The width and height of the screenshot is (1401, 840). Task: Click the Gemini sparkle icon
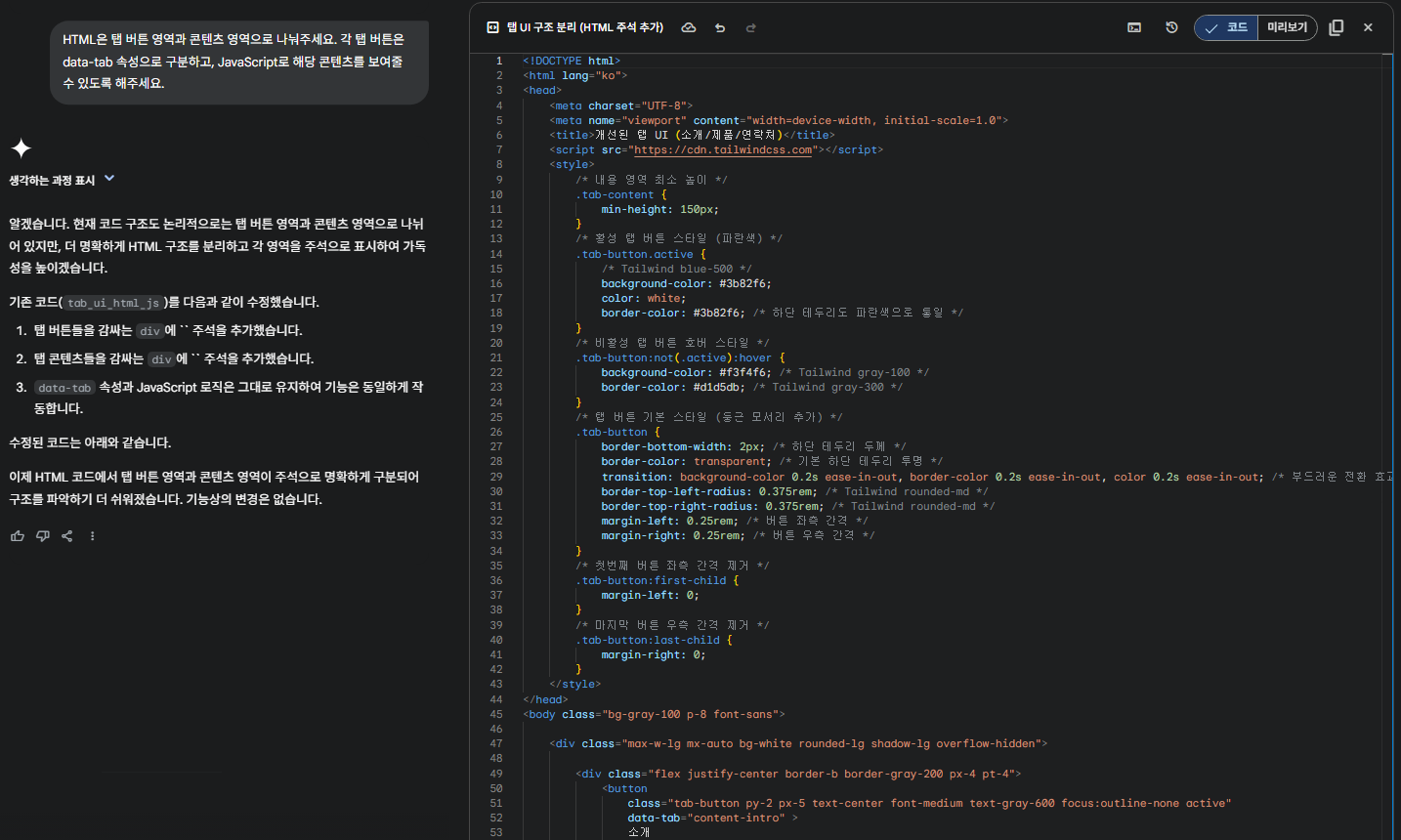click(x=21, y=147)
